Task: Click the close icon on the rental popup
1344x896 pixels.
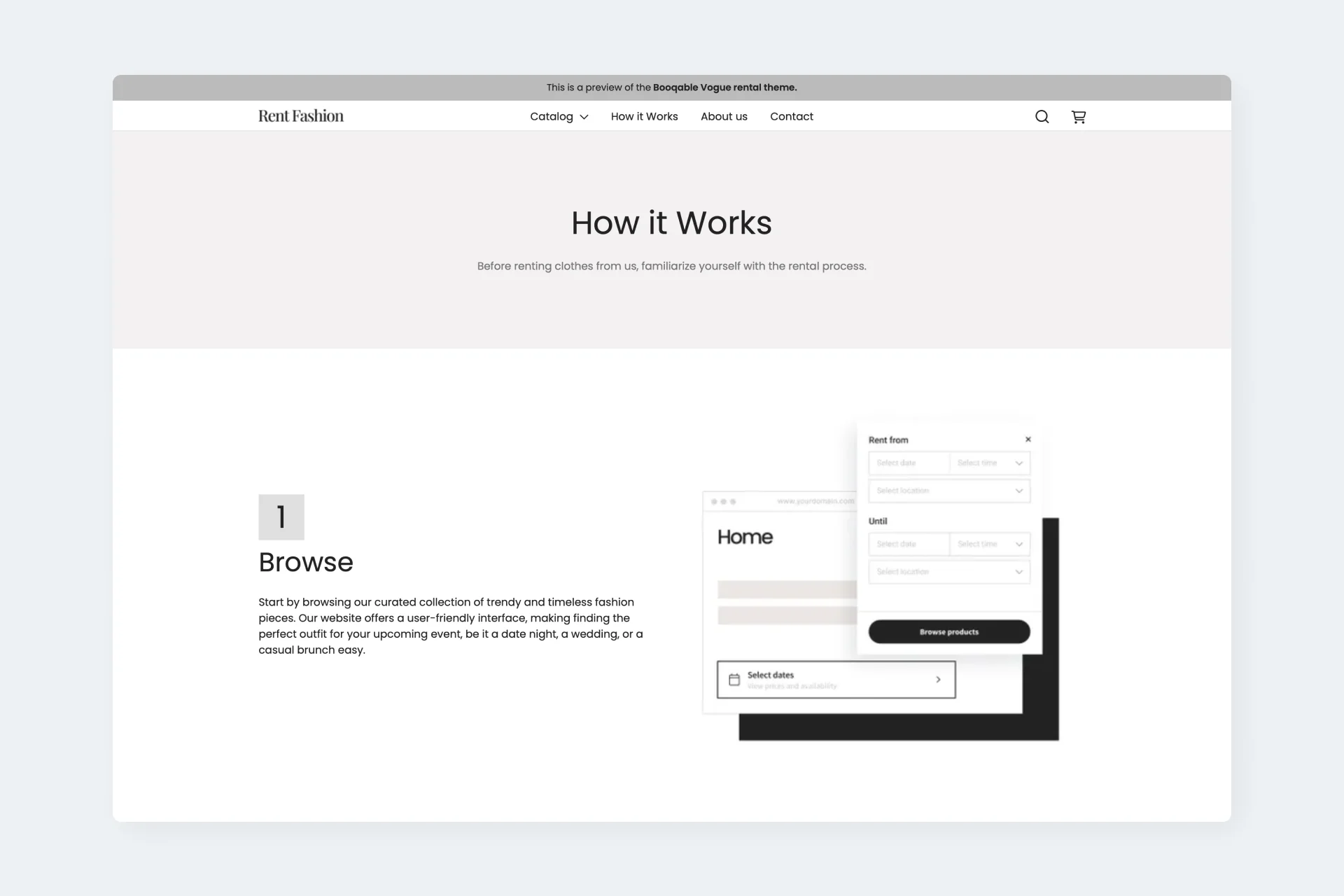Action: [1028, 439]
